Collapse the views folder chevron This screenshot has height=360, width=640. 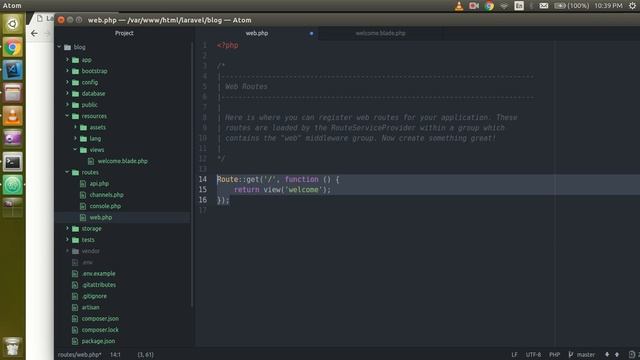click(x=76, y=150)
